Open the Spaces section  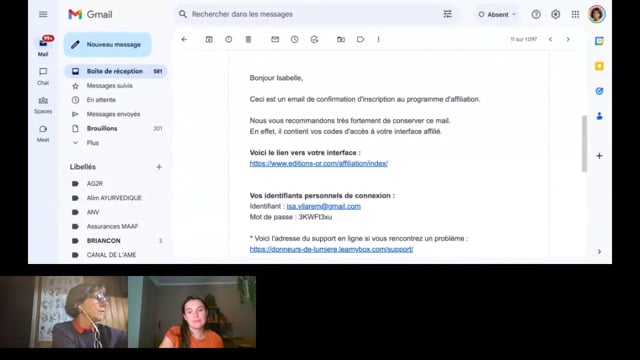coord(43,104)
